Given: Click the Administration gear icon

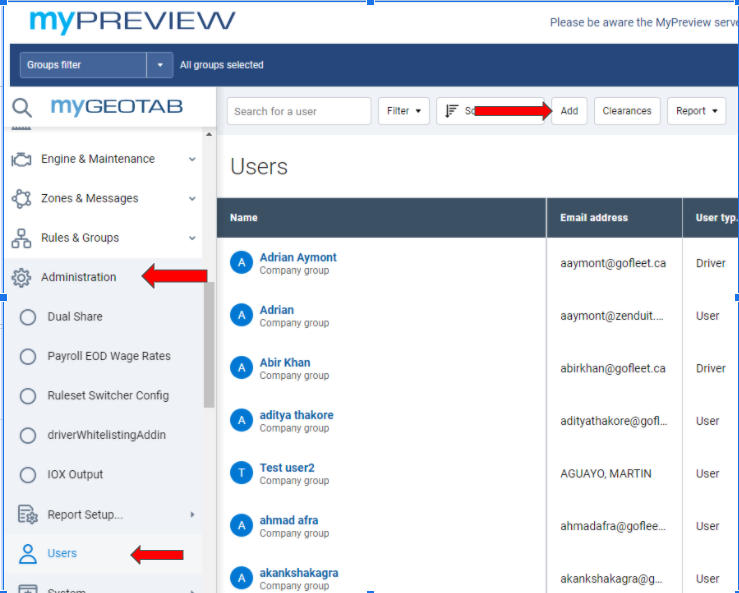Looking at the screenshot, I should click(x=21, y=278).
